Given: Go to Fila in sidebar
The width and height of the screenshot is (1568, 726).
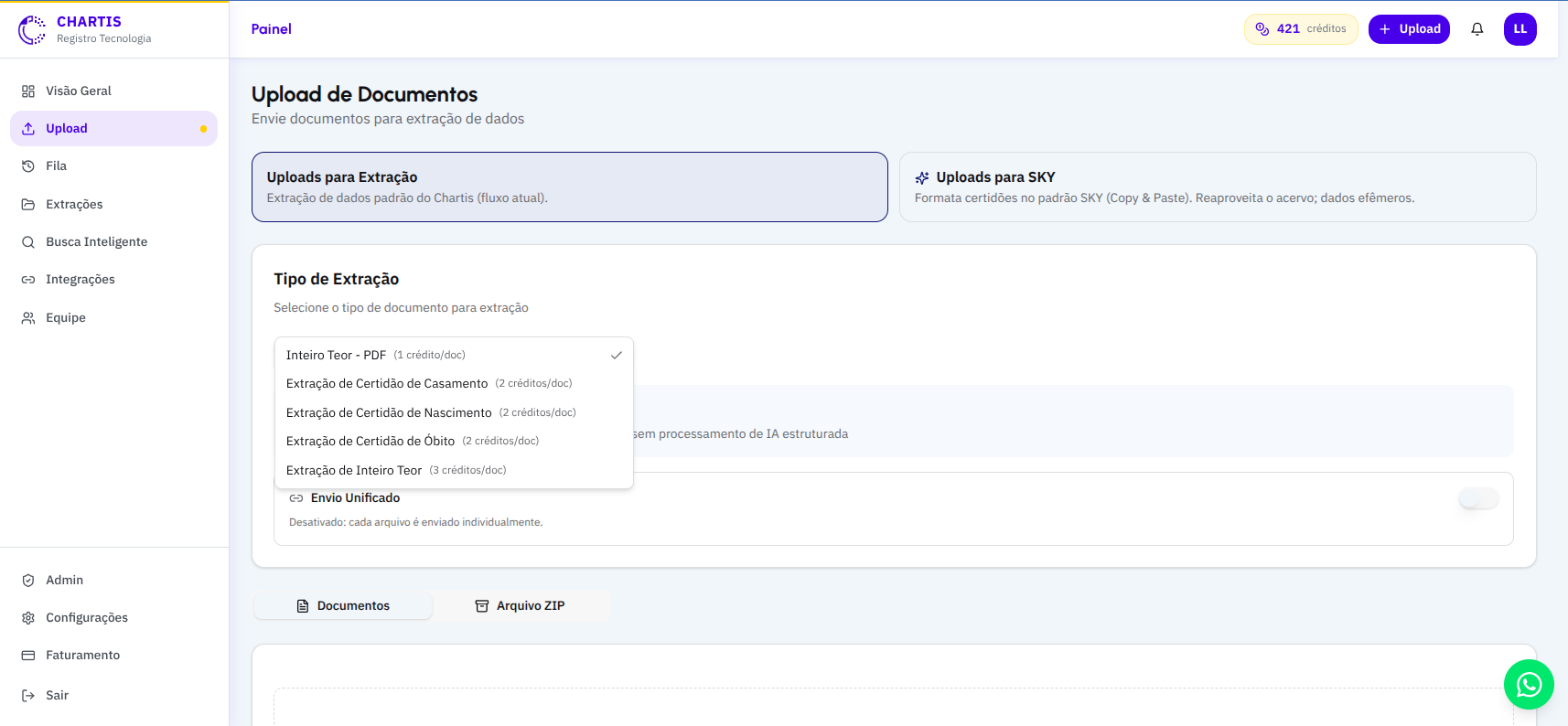Looking at the screenshot, I should [113, 166].
